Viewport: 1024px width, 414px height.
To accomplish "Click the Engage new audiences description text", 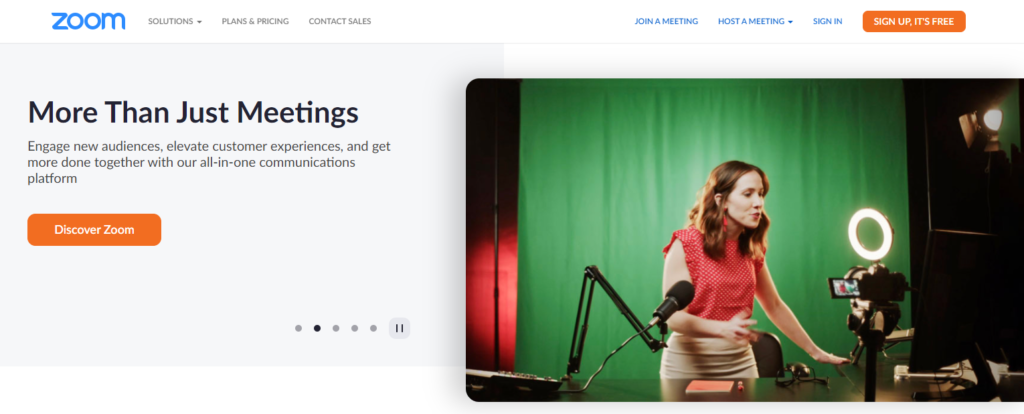I will coord(209,162).
